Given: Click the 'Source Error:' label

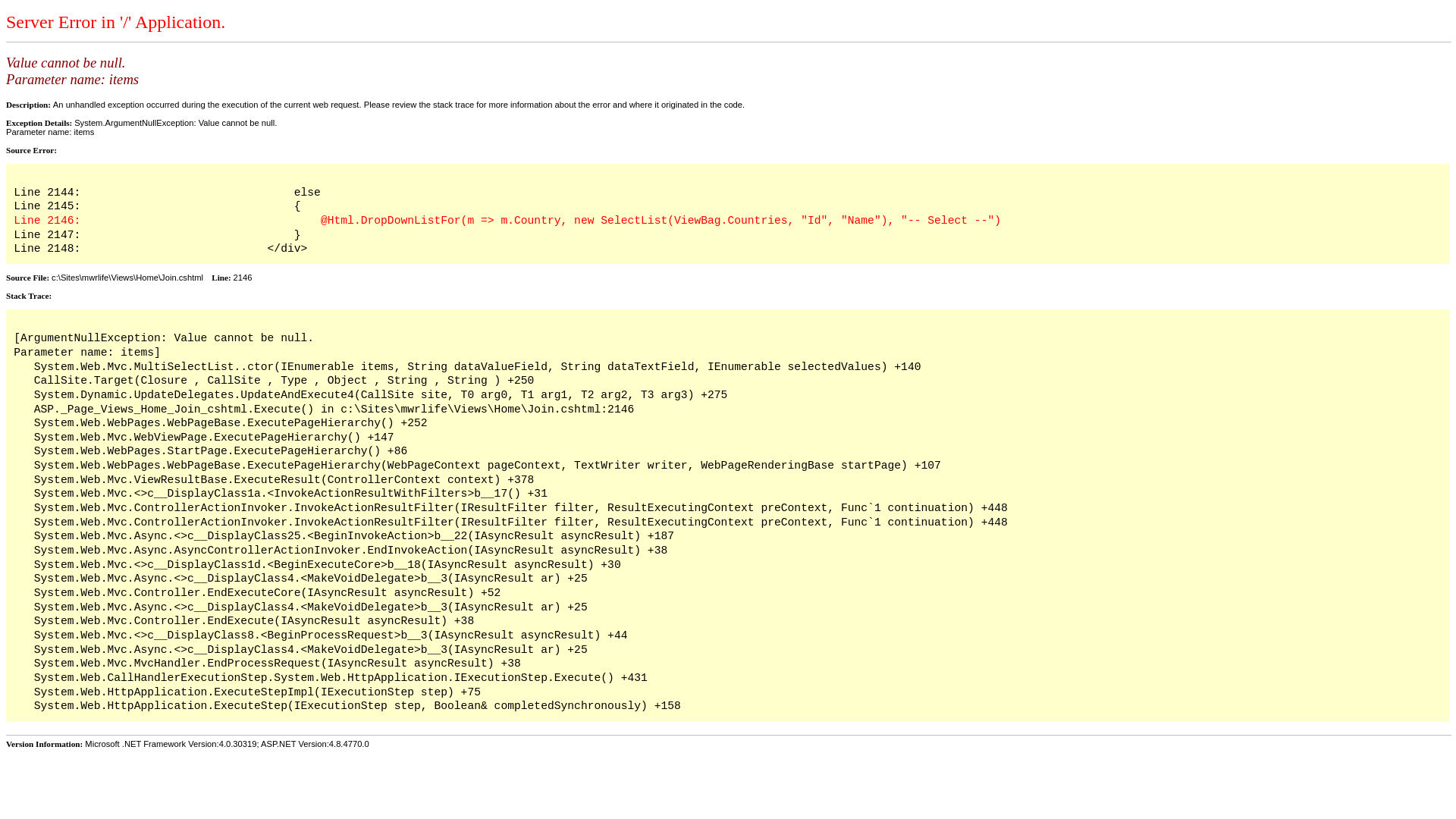Looking at the screenshot, I should [31, 150].
